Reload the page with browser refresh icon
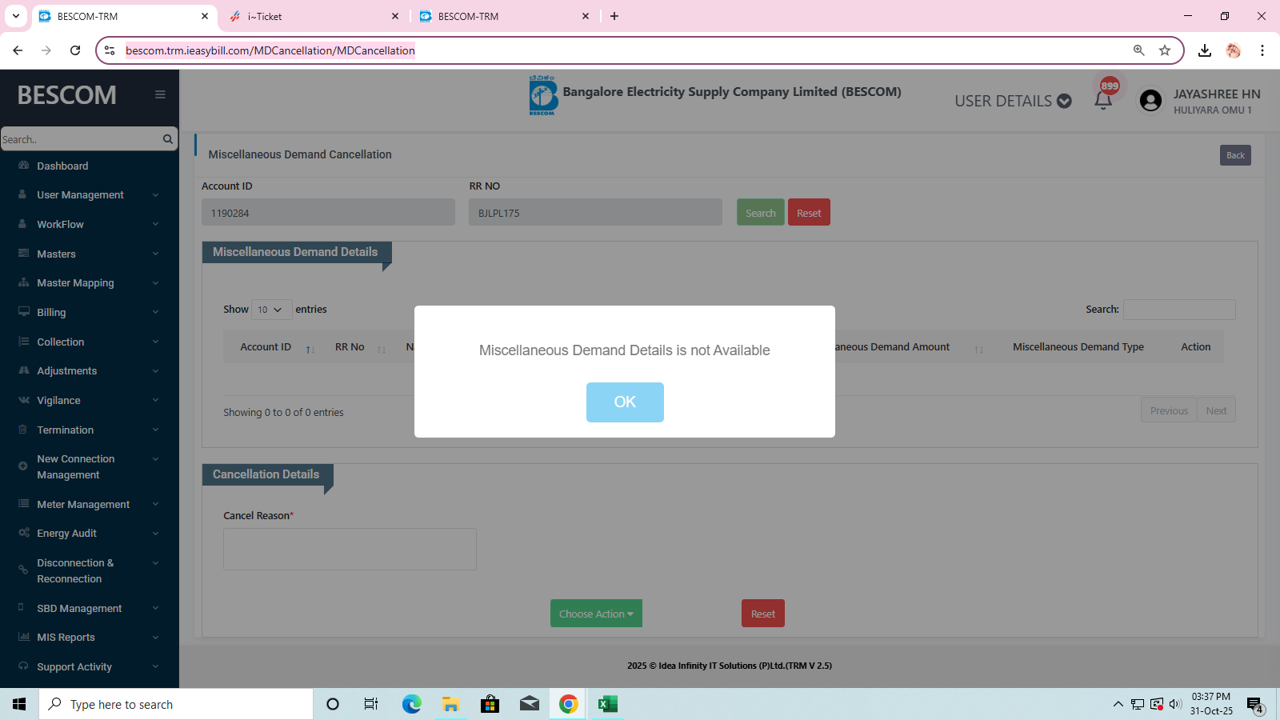 (75, 50)
